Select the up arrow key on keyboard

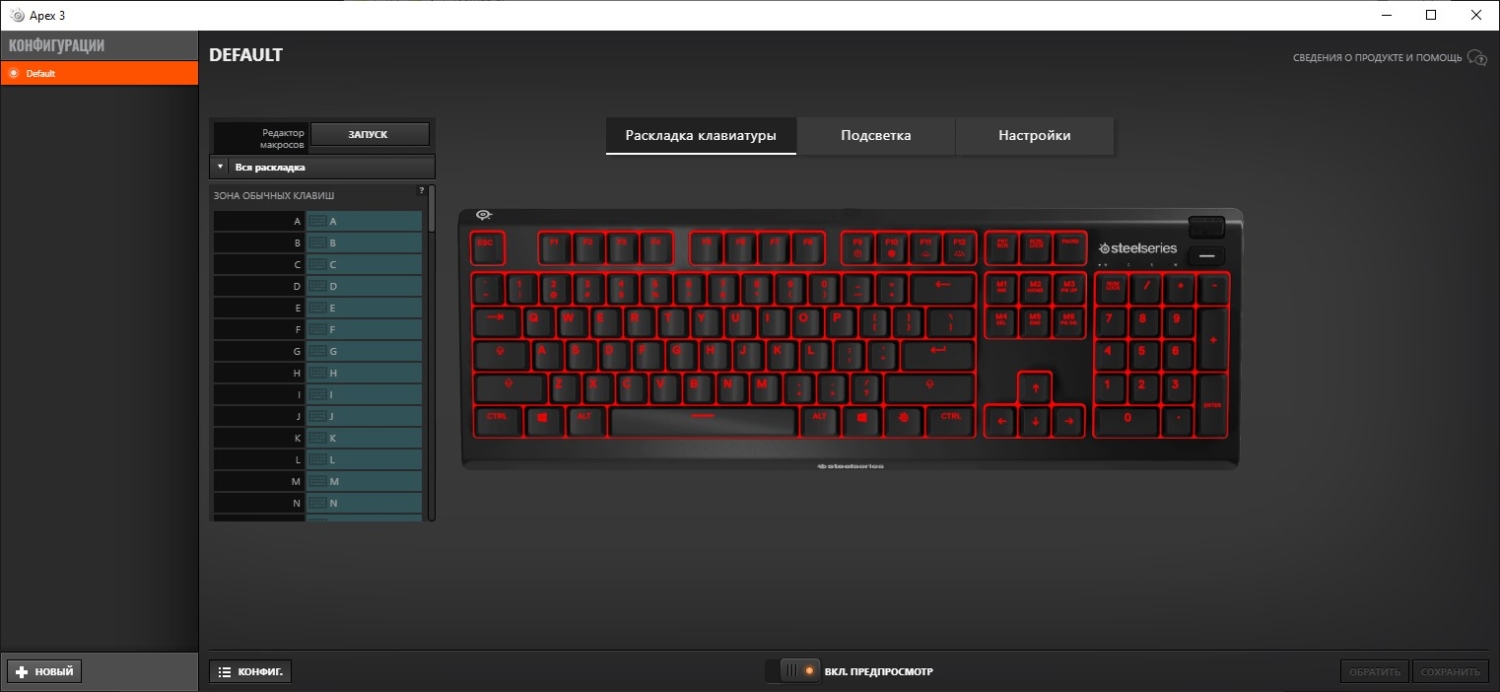point(1035,388)
